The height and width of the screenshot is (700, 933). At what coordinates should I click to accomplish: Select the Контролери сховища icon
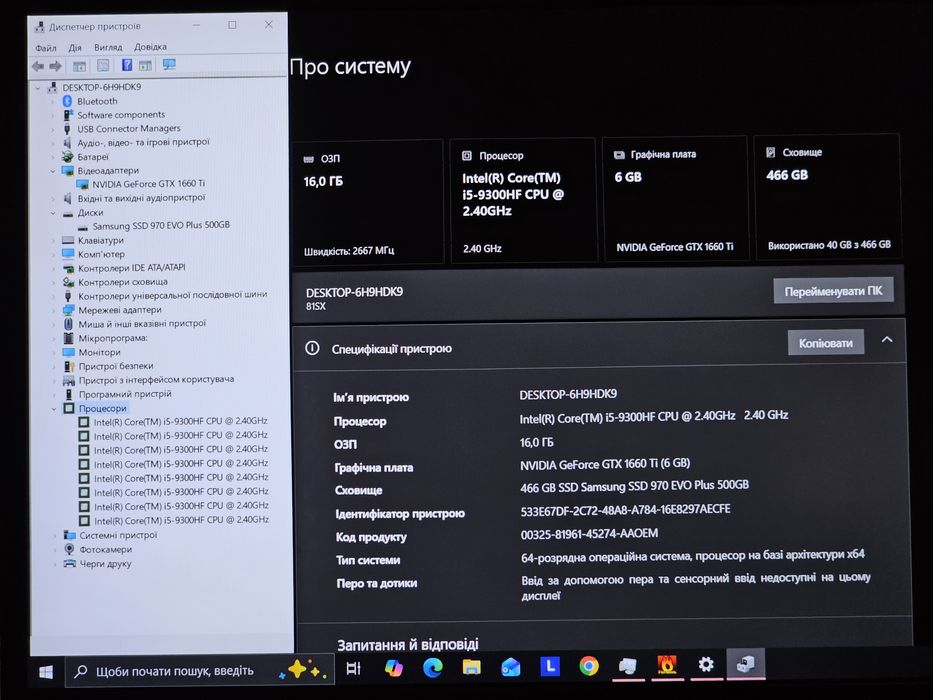coord(68,282)
